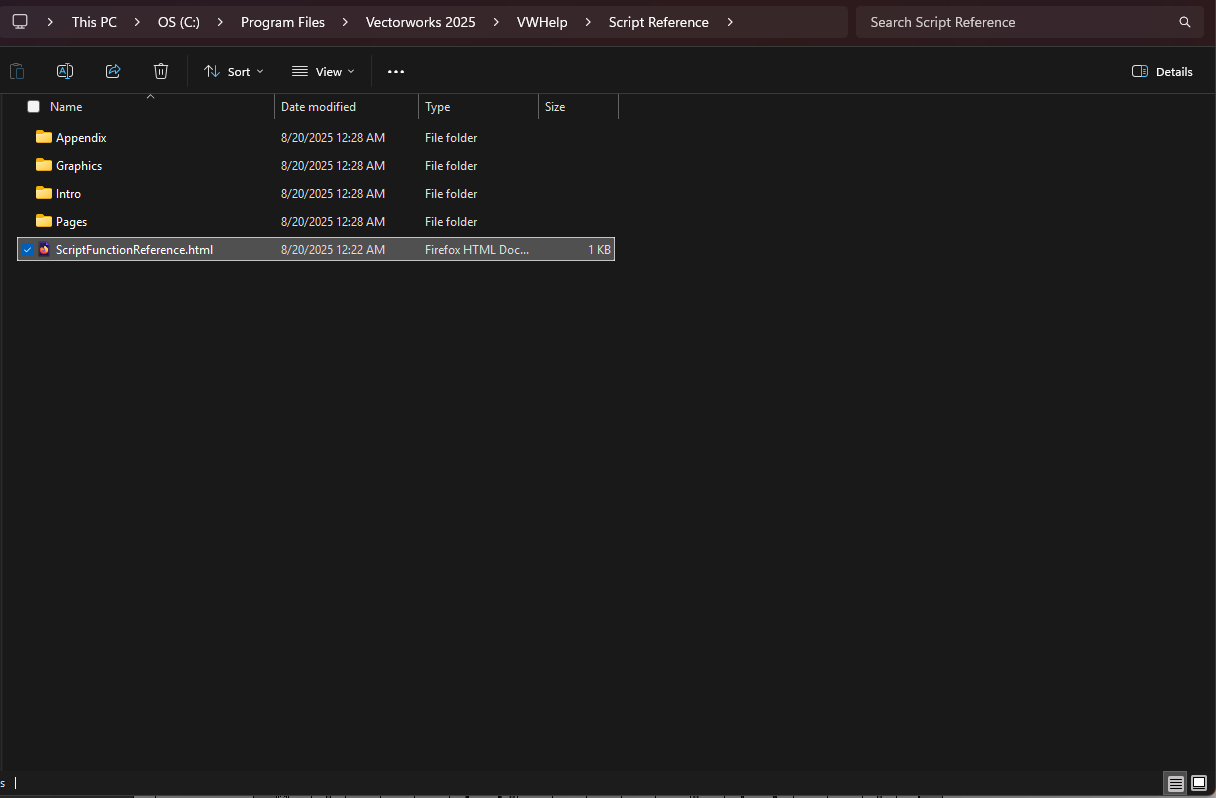The height and width of the screenshot is (798, 1216).
Task: Open the Sort dropdown menu
Action: coord(234,71)
